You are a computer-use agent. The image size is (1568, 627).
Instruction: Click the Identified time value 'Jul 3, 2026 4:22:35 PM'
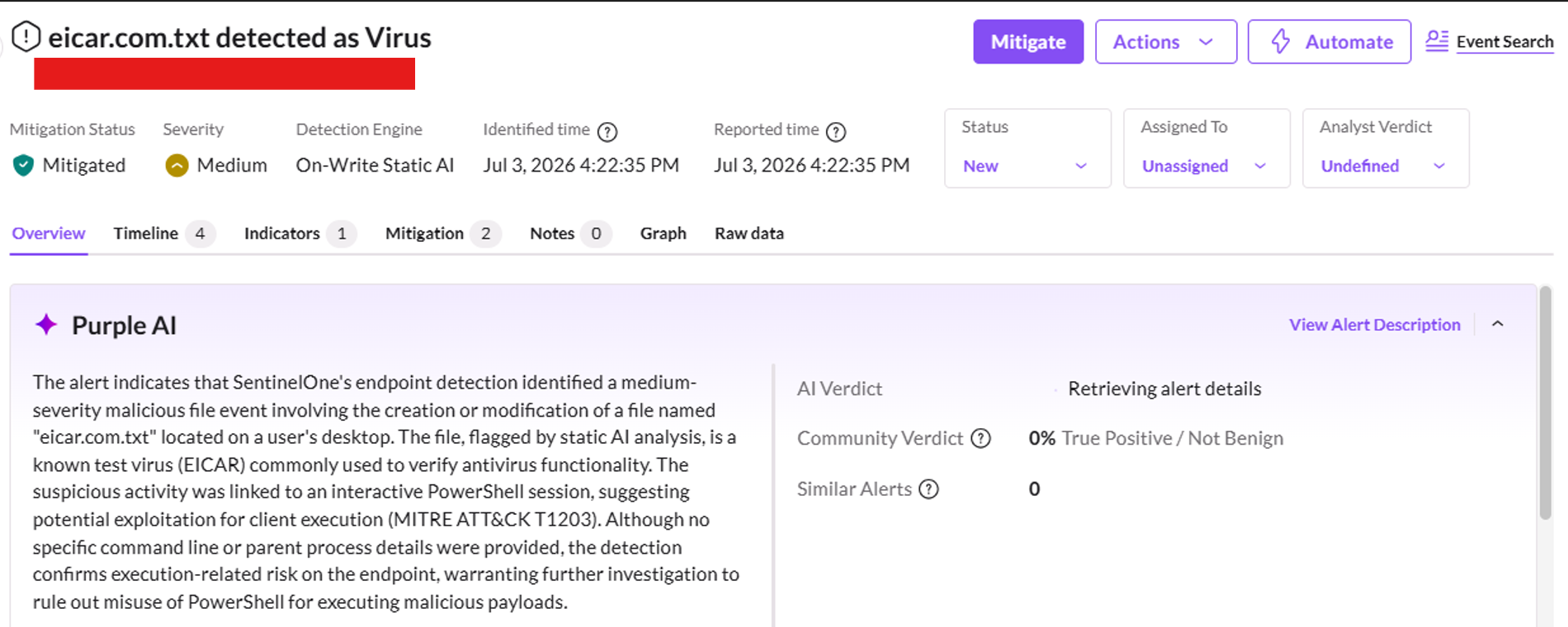pyautogui.click(x=581, y=165)
